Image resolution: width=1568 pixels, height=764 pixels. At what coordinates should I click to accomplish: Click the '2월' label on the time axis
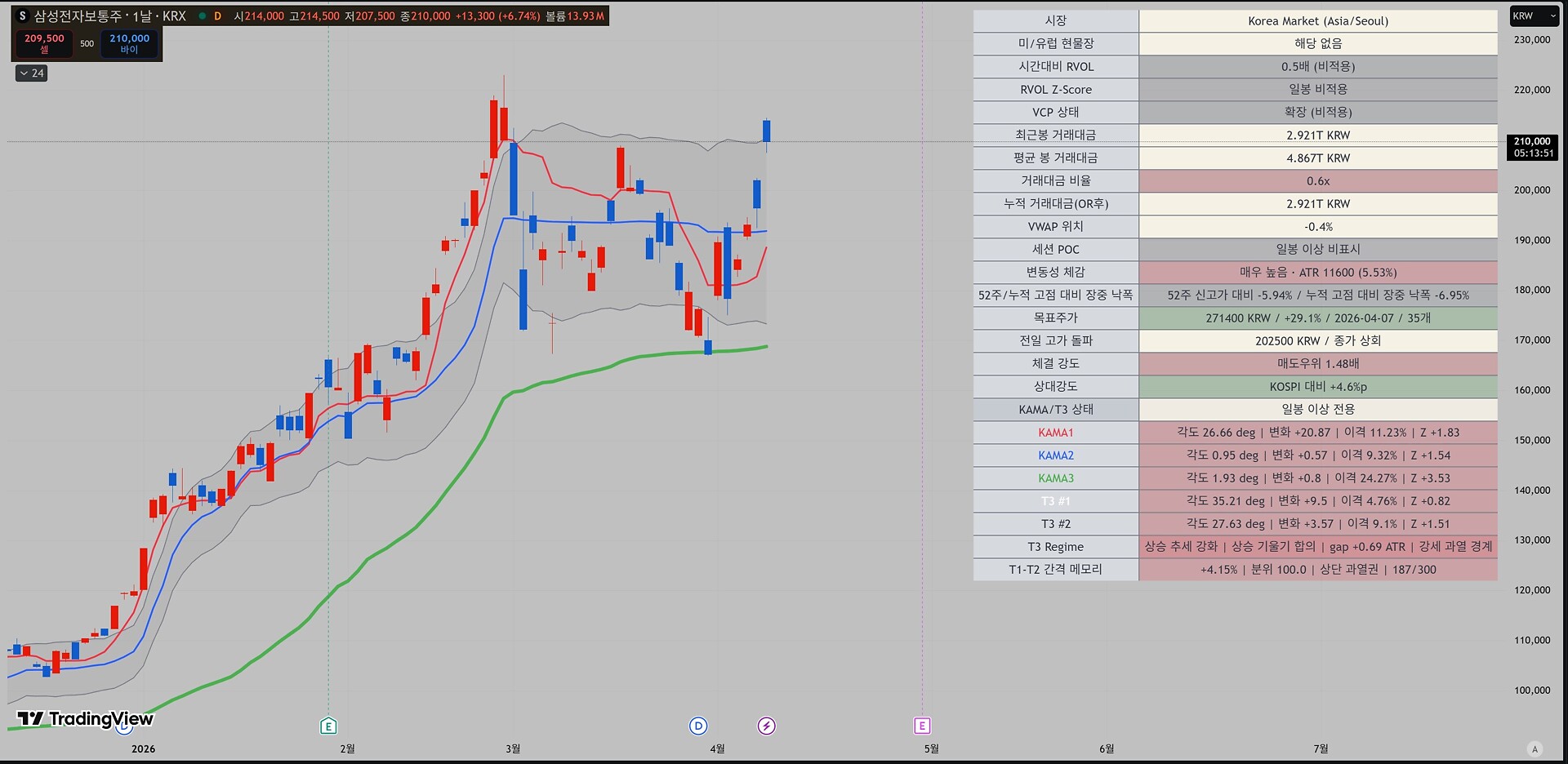347,748
